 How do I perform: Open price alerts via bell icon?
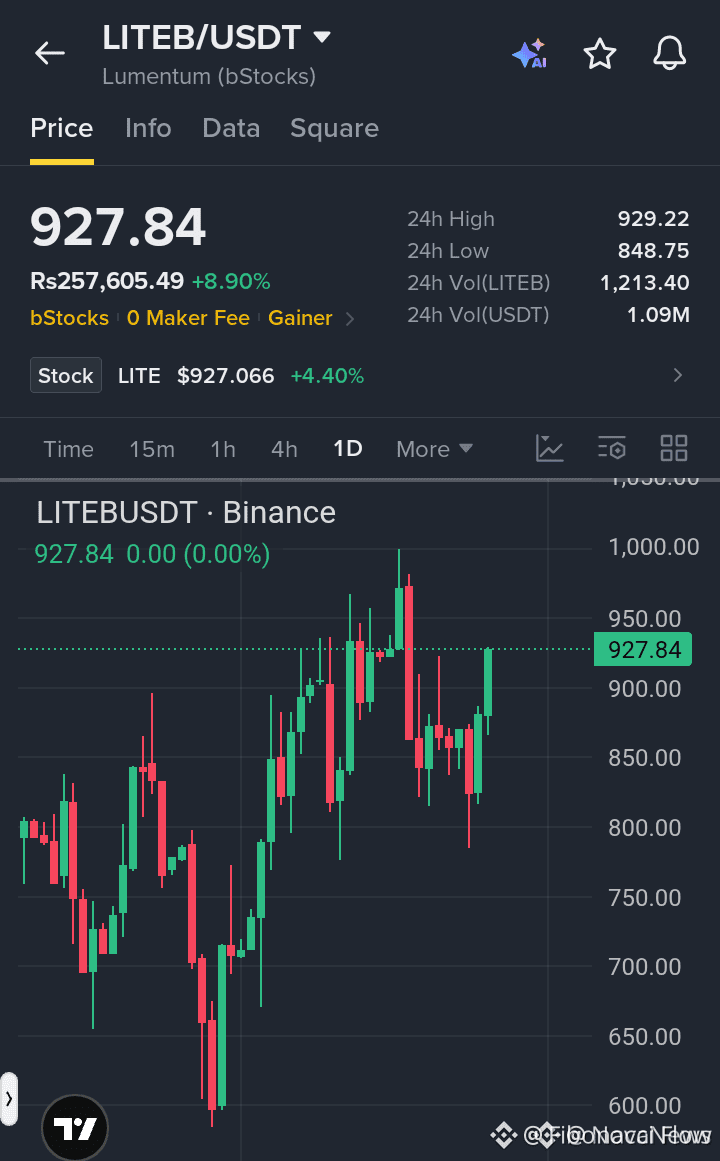pos(670,54)
